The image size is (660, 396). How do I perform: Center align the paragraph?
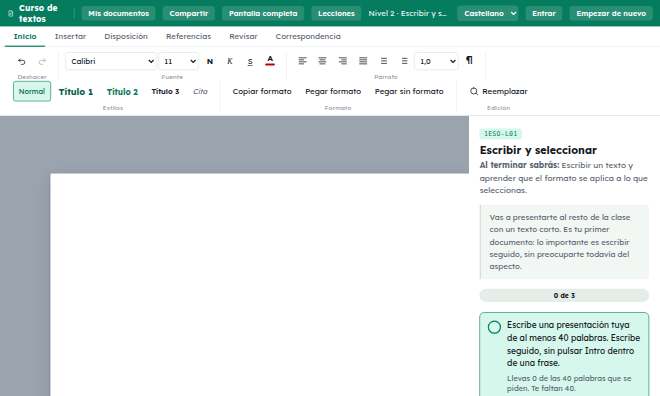pos(322,61)
